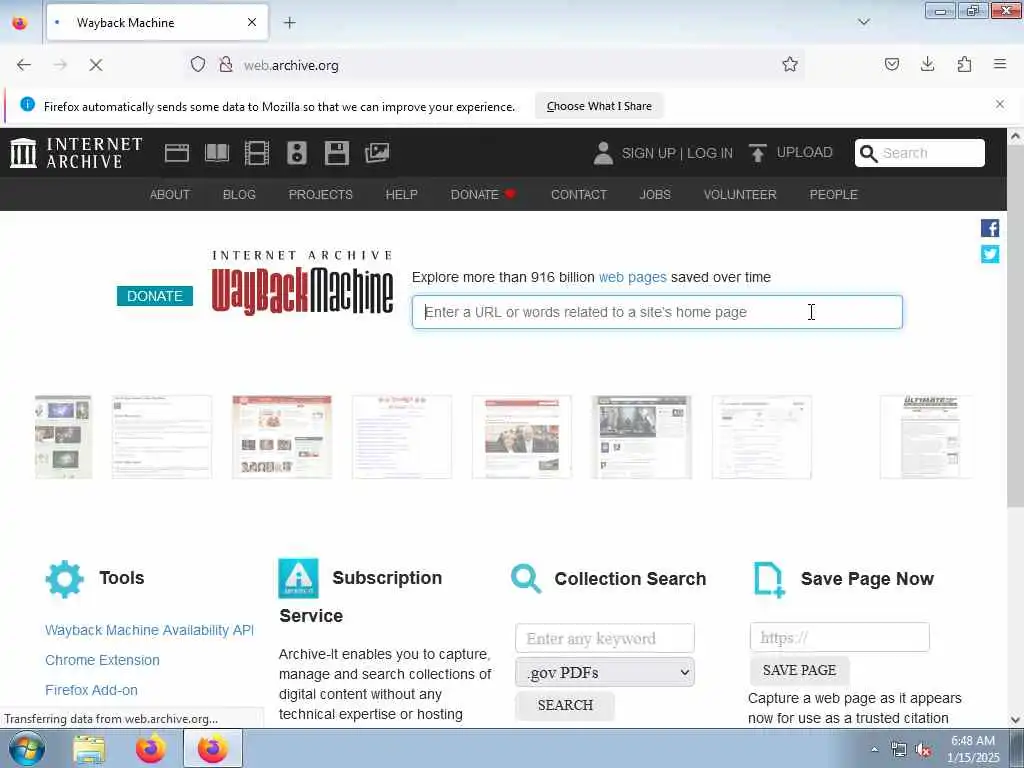This screenshot has width=1024, height=768.
Task: Open Firefox extensions icon
Action: point(964,64)
